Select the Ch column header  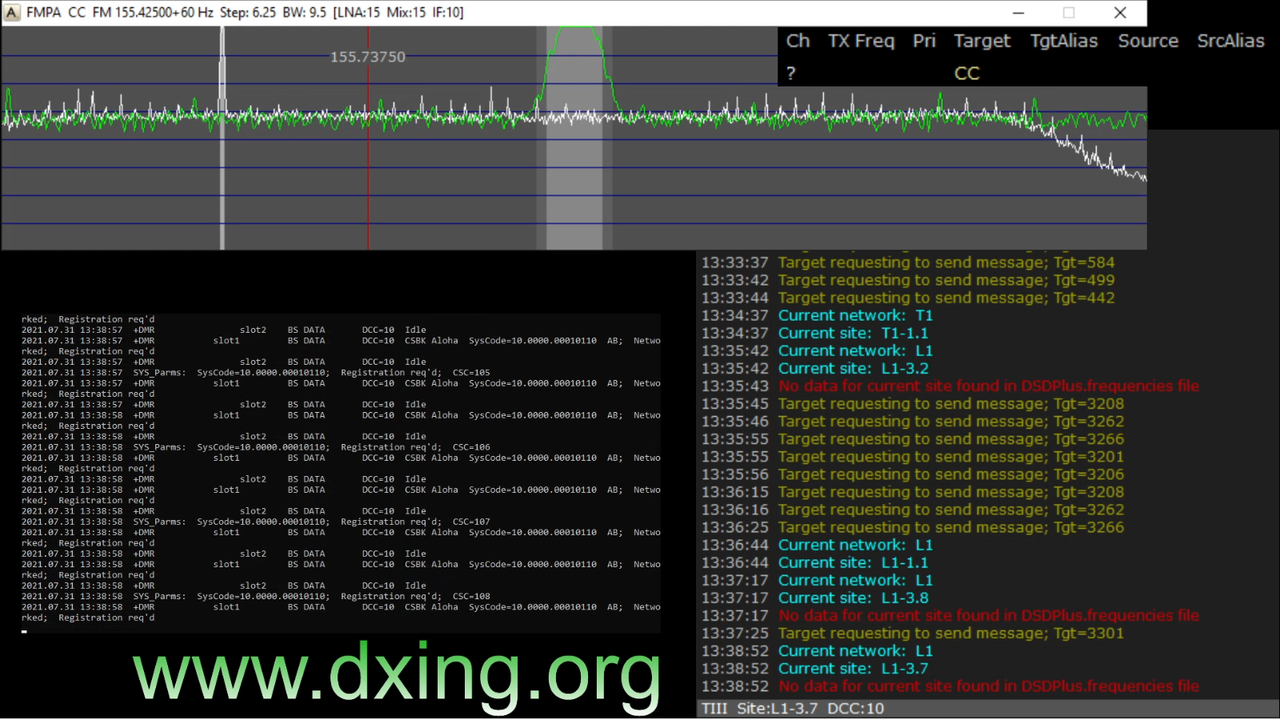(798, 41)
